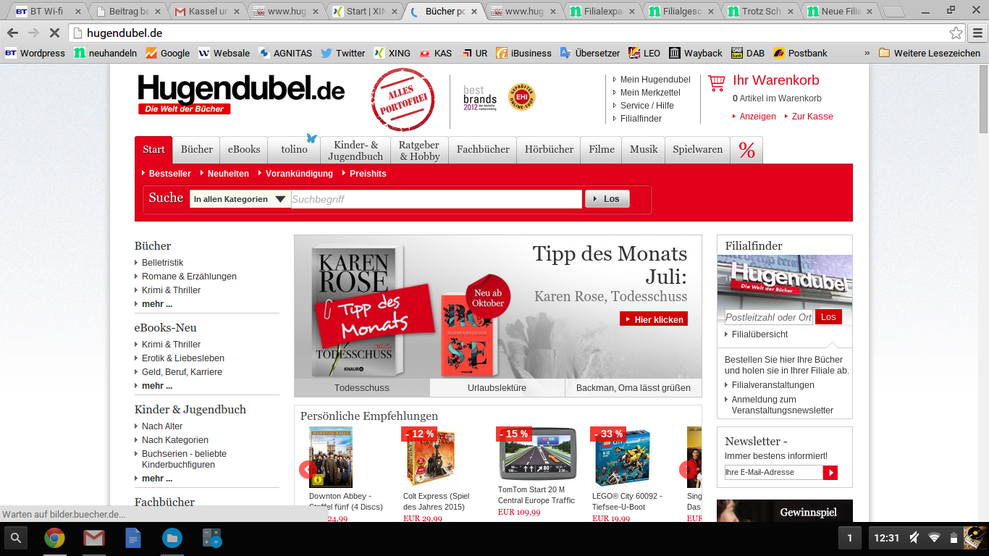Select the tolino navigation tab
989x556 pixels.
[294, 150]
